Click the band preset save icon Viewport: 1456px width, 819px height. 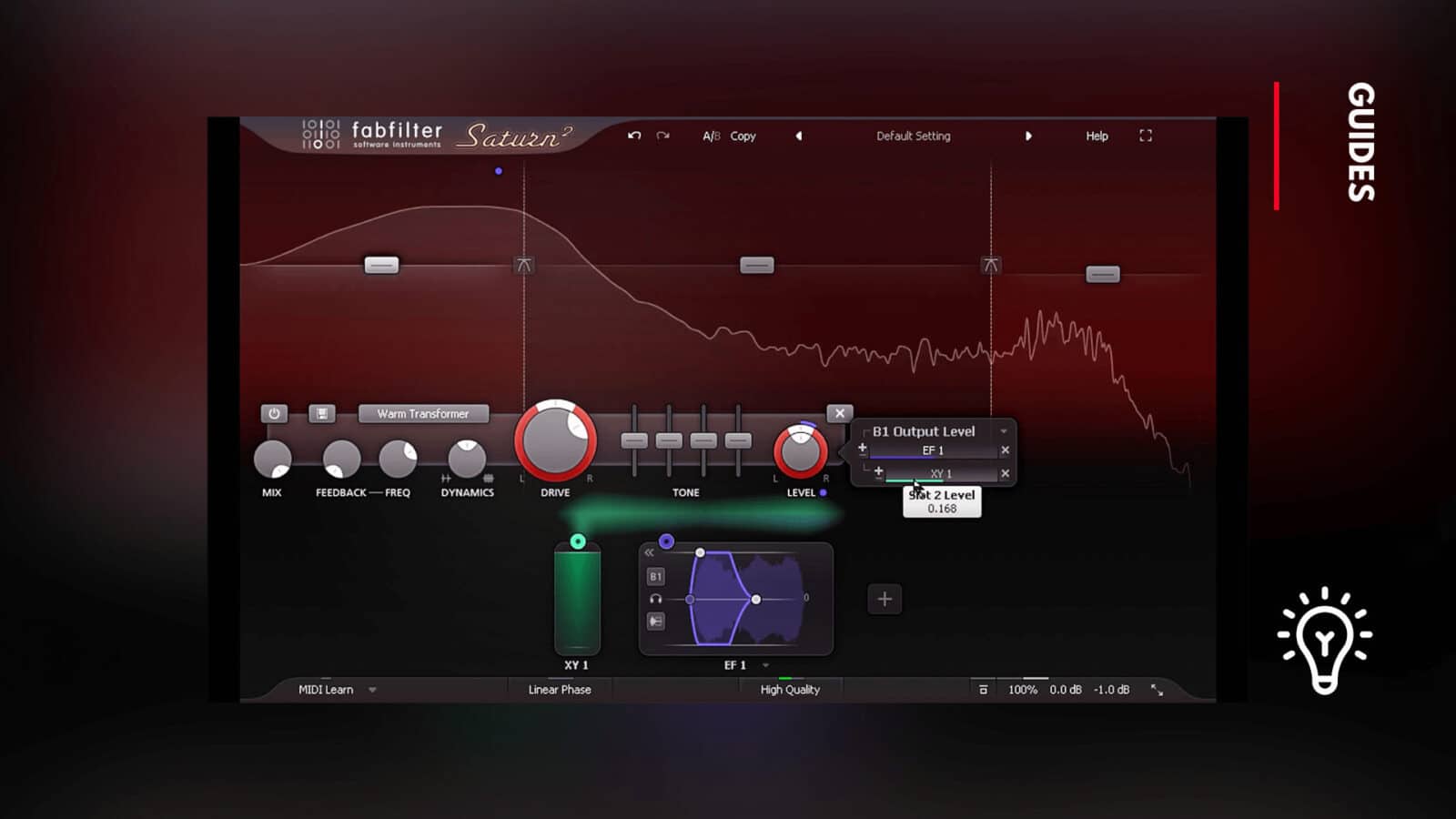coord(321,413)
